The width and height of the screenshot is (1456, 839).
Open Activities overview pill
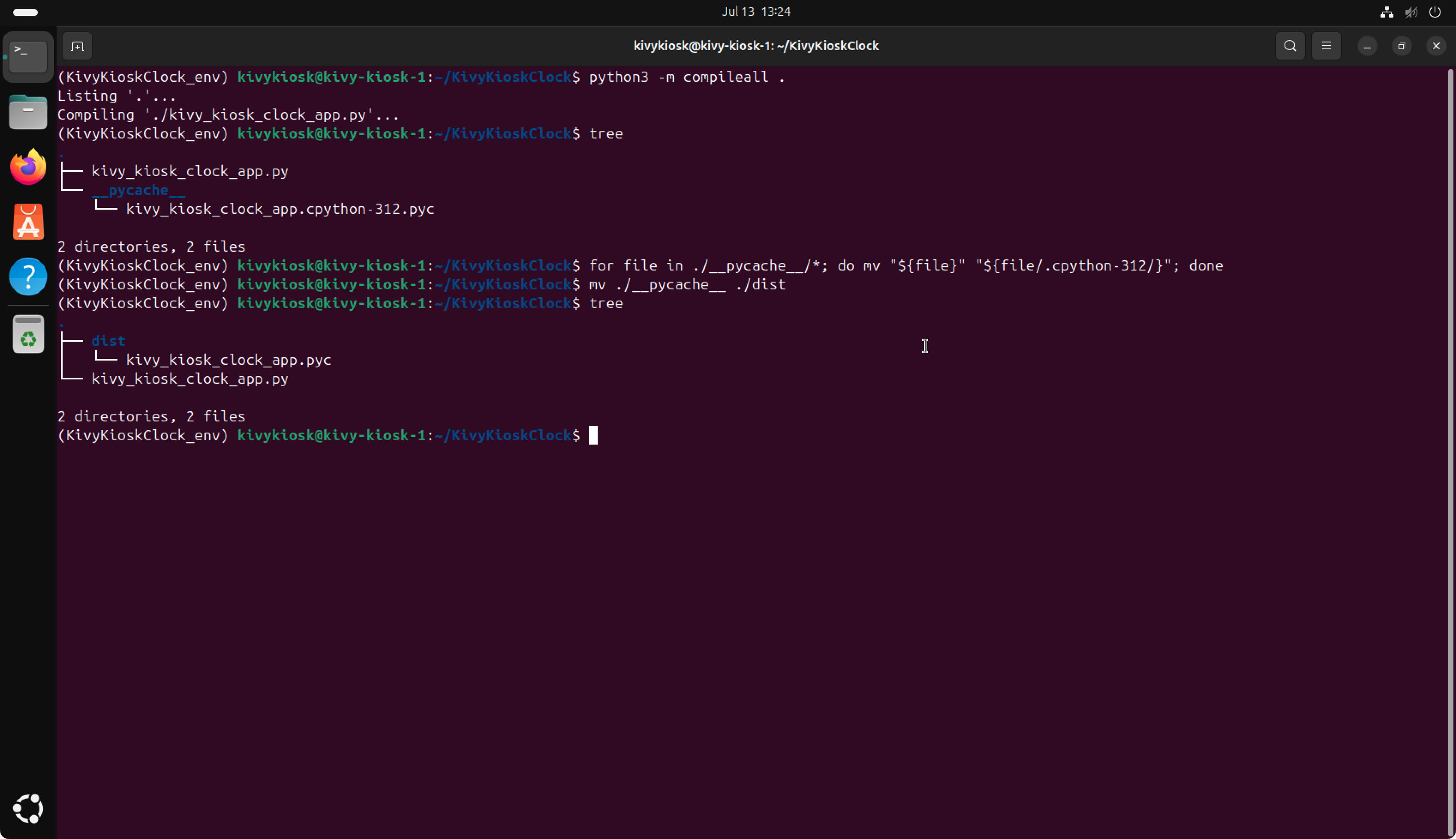click(25, 12)
